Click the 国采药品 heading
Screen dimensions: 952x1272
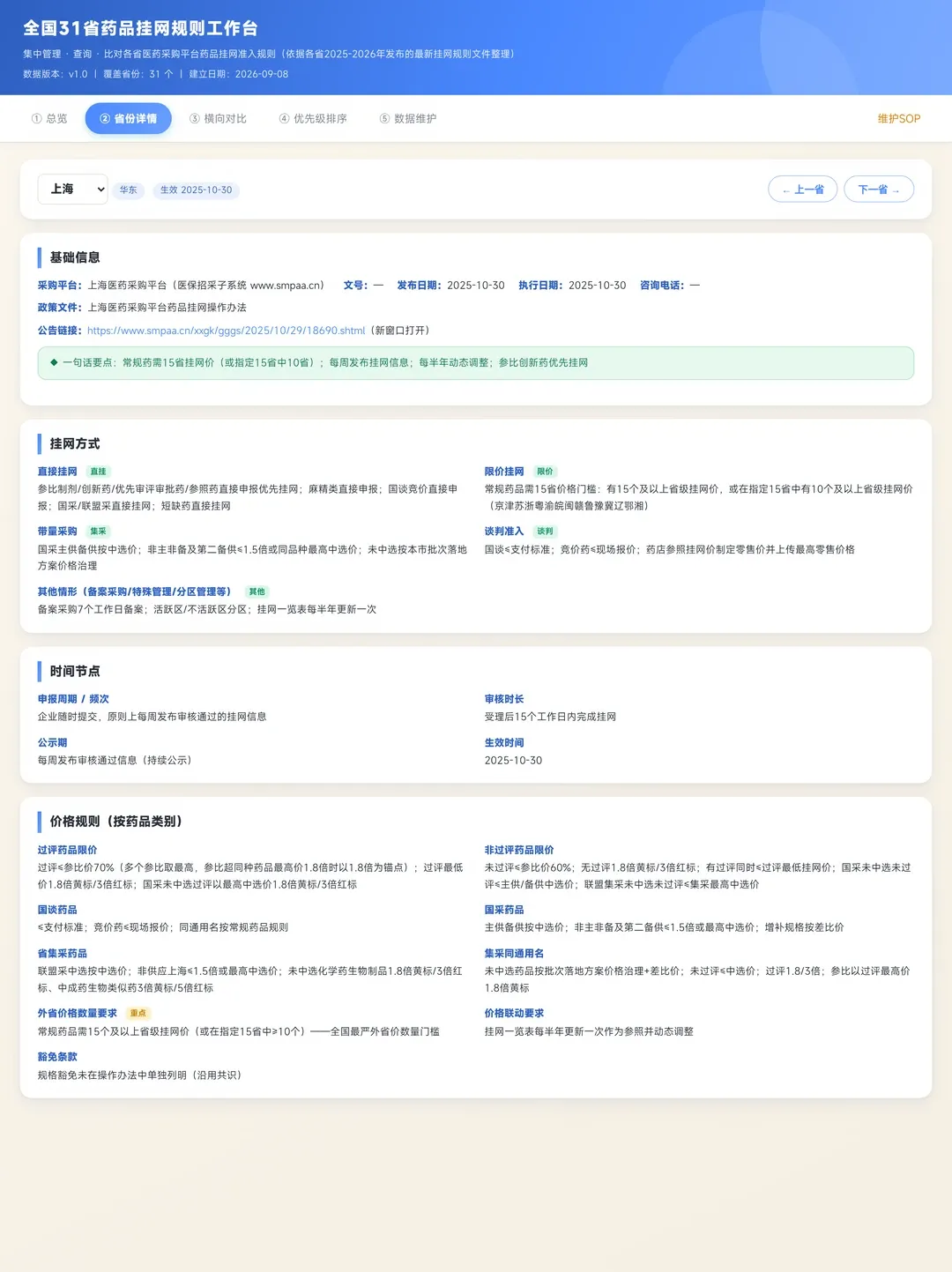click(x=504, y=910)
